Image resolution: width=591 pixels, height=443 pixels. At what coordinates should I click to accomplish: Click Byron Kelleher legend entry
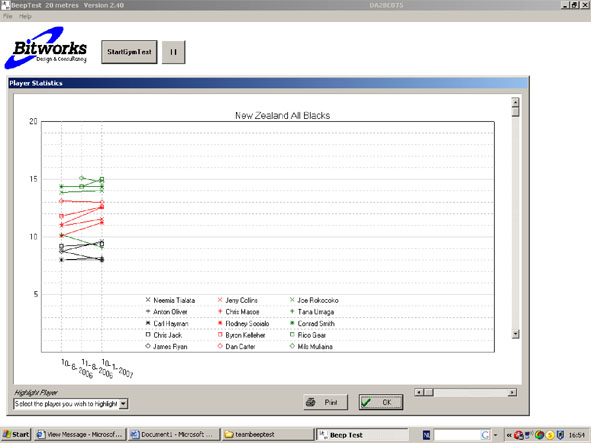click(242, 335)
